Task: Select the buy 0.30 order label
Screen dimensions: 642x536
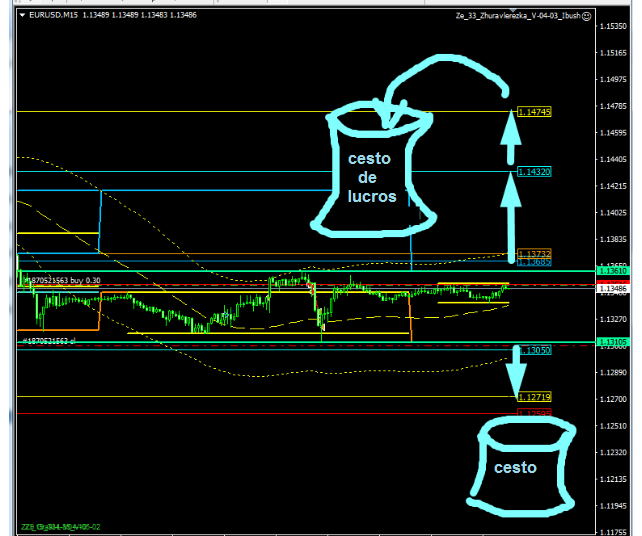Action: click(62, 281)
